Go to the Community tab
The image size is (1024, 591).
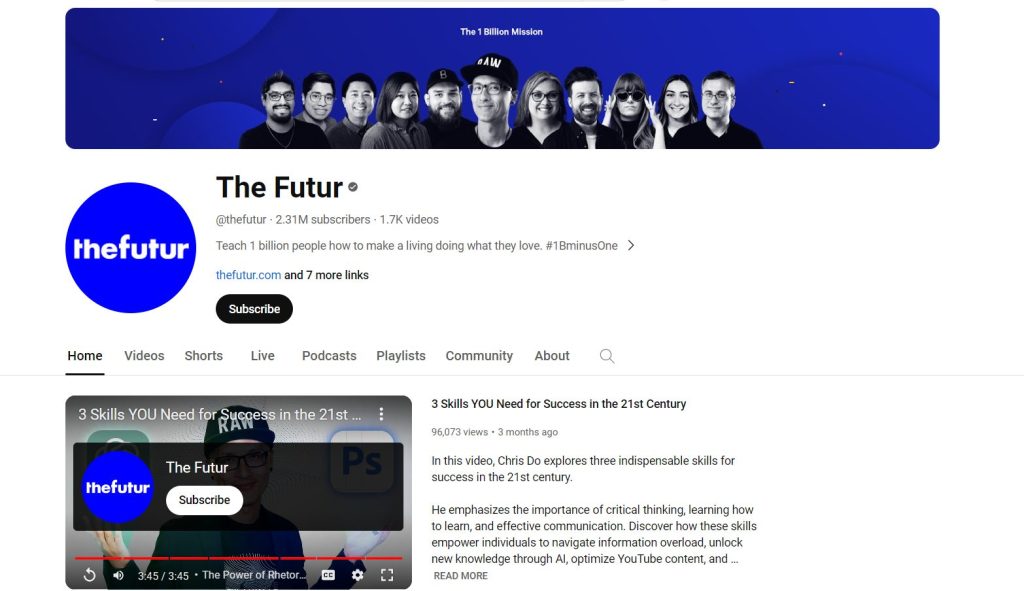(x=479, y=356)
